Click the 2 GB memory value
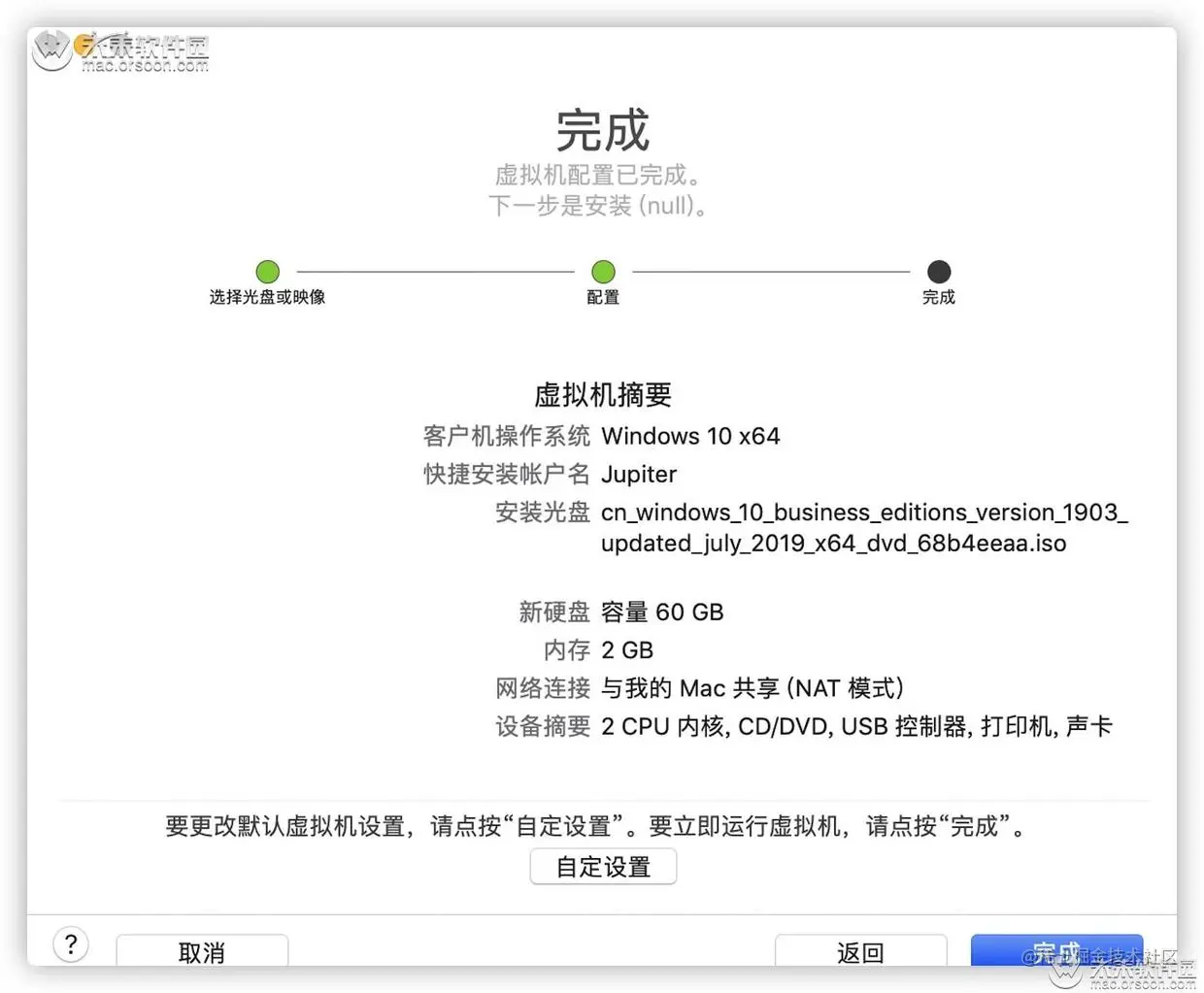 click(627, 649)
